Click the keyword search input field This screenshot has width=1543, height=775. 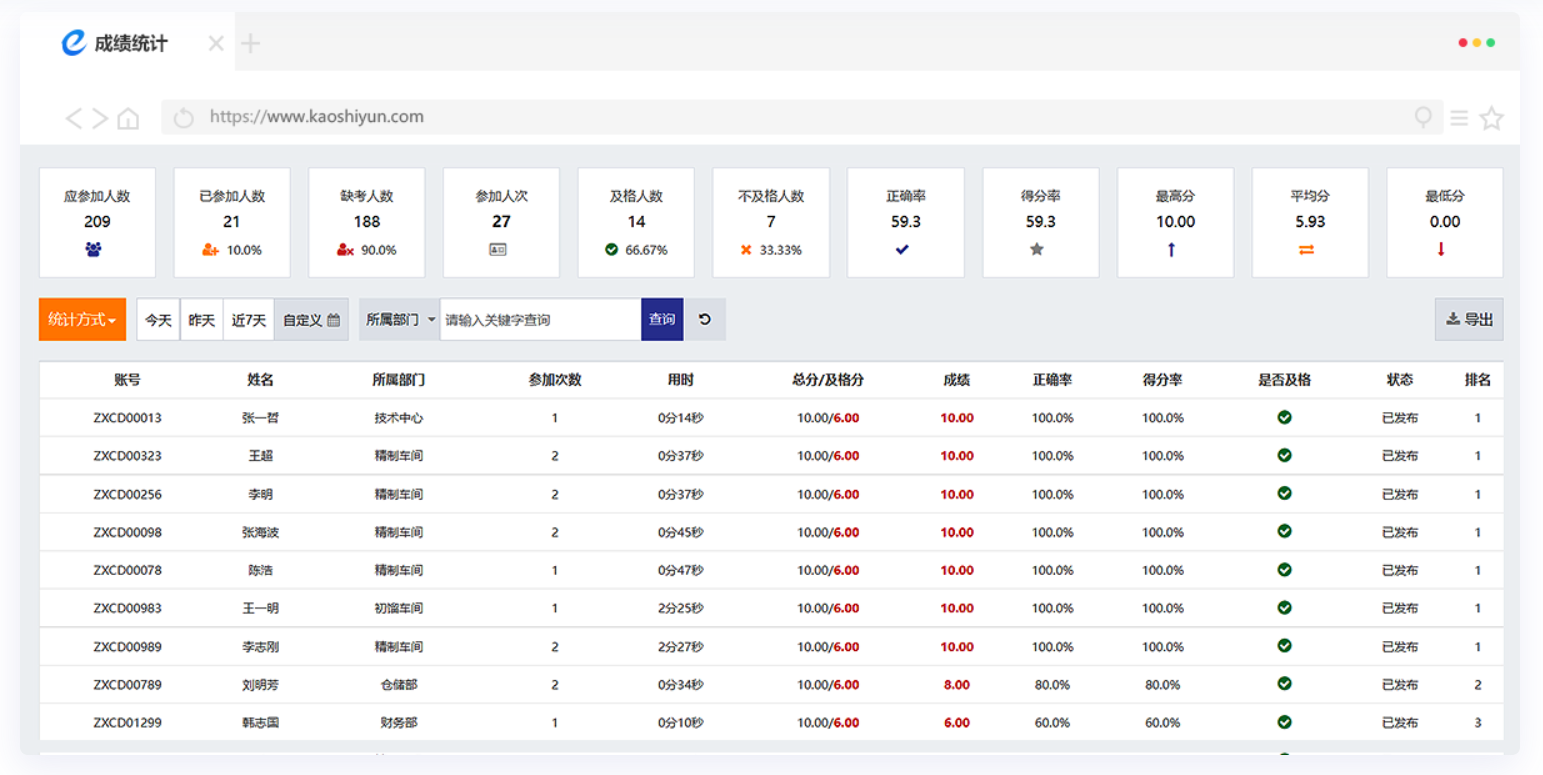540,320
